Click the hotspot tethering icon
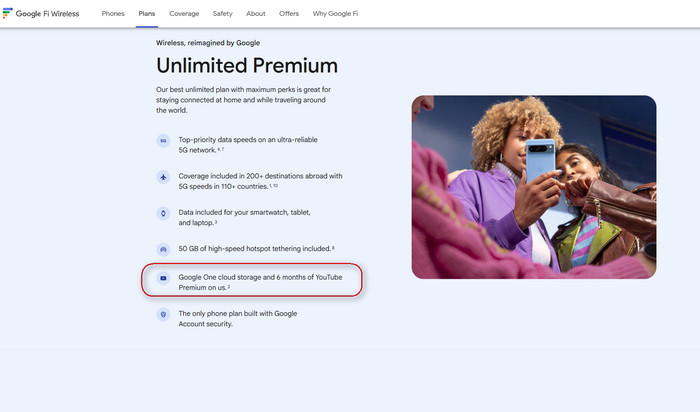The image size is (700, 412). 163,249
